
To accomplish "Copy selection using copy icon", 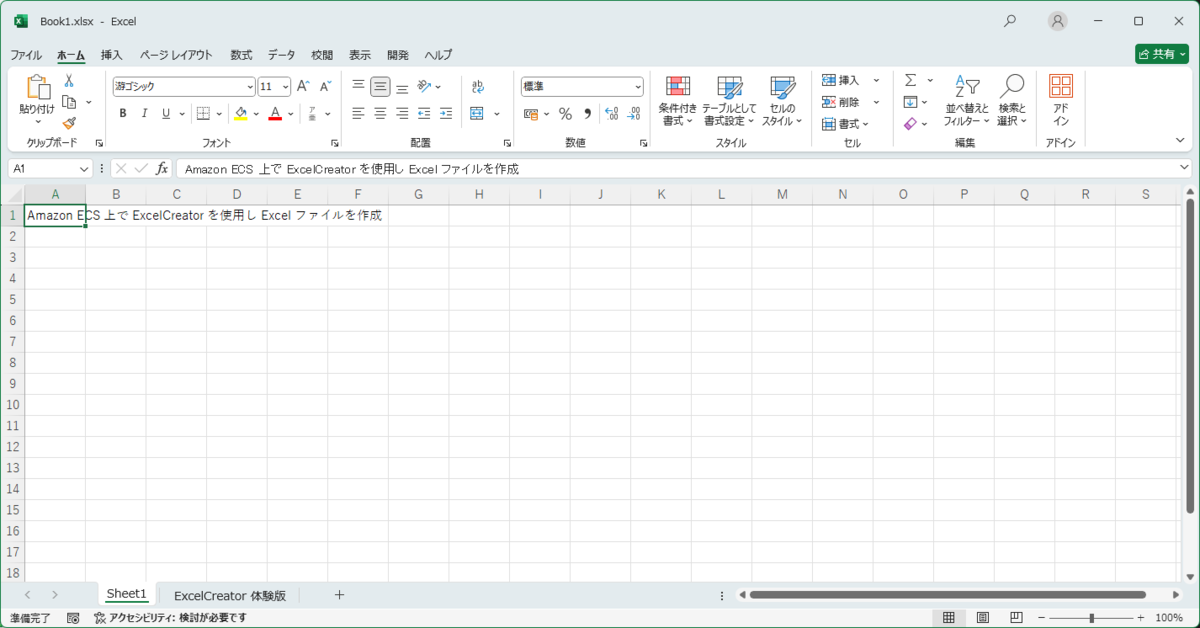I will pyautogui.click(x=69, y=102).
